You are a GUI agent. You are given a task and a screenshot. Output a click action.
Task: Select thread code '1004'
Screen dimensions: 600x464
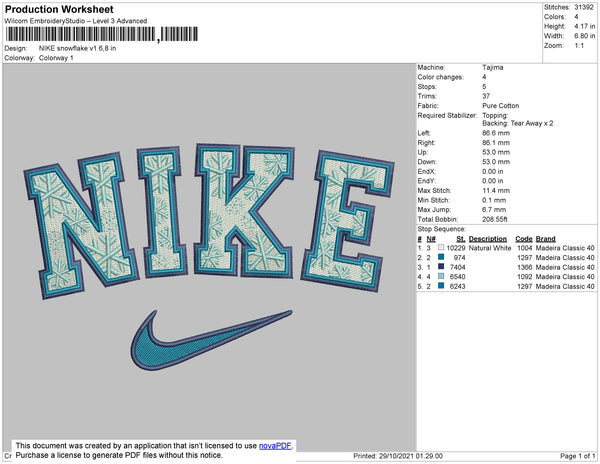pos(525,248)
